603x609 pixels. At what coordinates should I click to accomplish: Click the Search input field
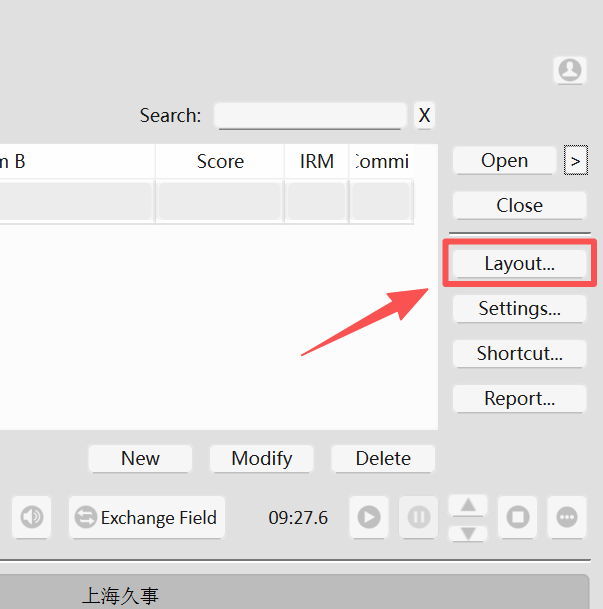click(310, 116)
